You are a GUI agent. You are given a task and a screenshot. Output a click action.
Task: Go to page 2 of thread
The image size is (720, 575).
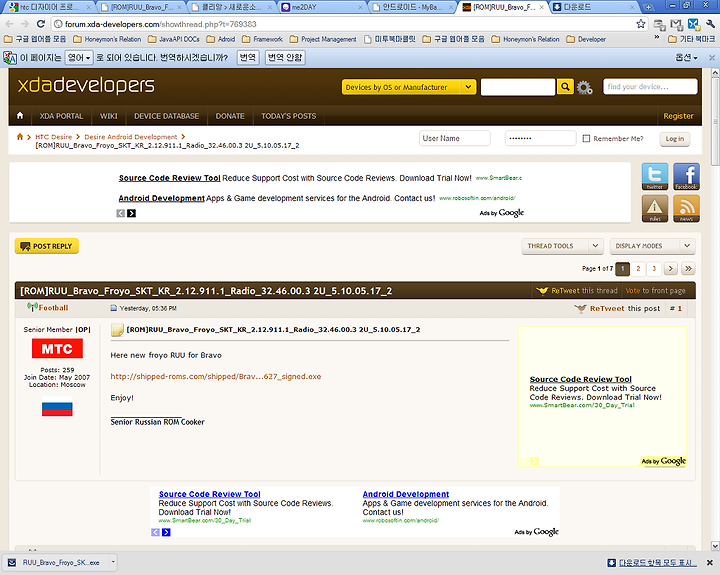638,269
